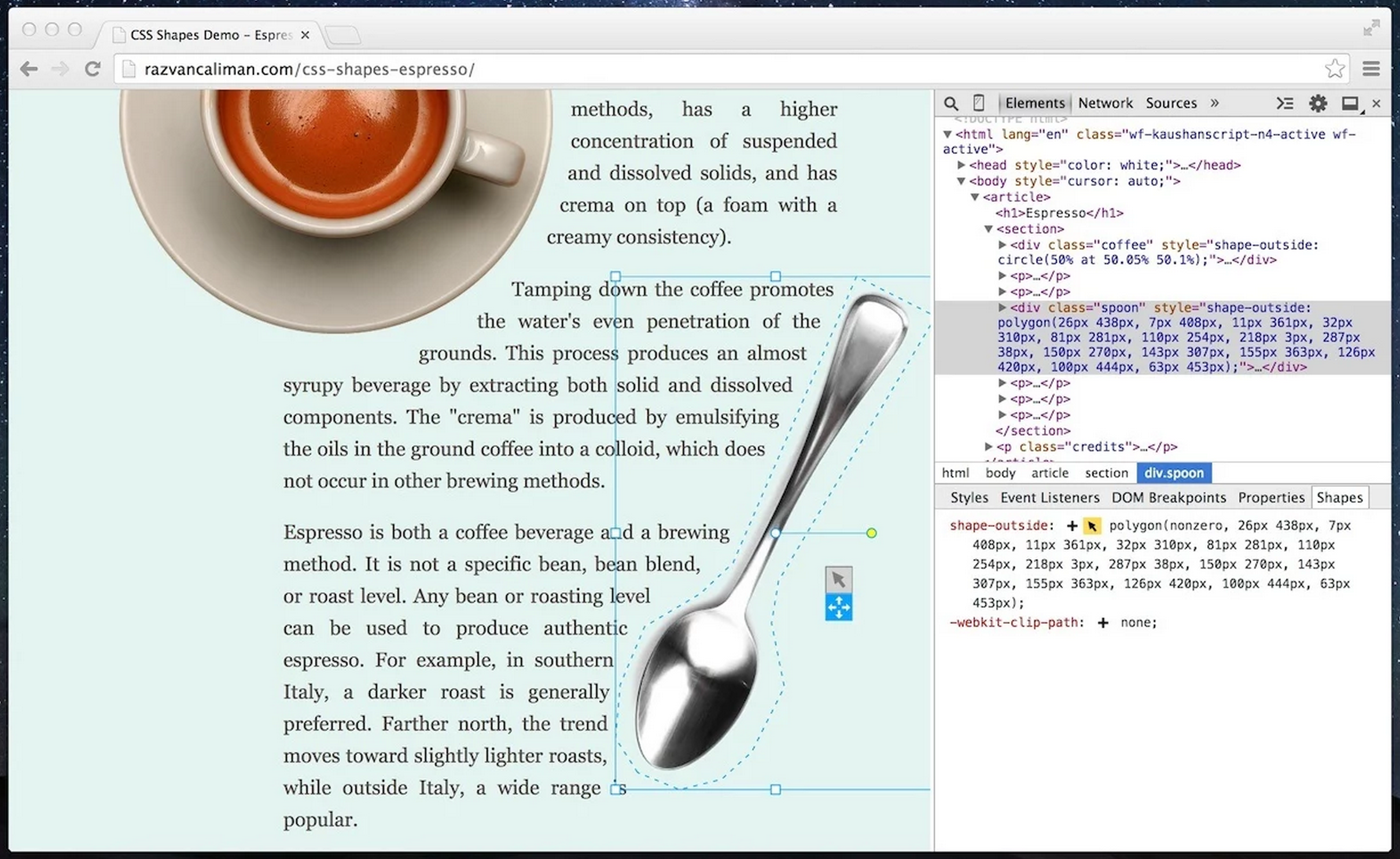Click the green rotation handle dot
The width and height of the screenshot is (1400, 859).
pyautogui.click(x=871, y=533)
